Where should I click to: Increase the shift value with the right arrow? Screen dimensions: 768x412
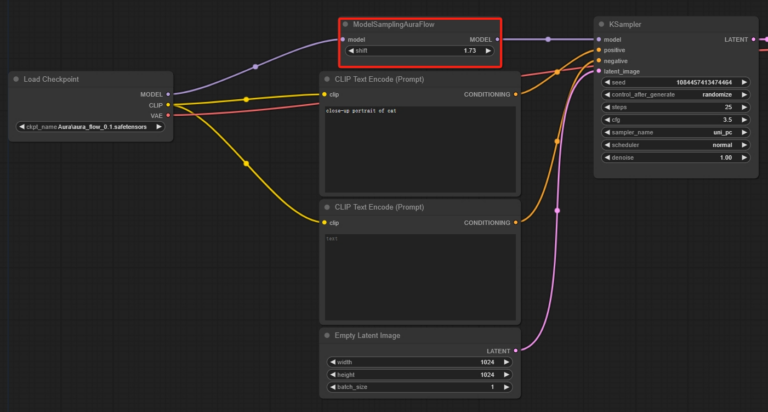(x=488, y=50)
